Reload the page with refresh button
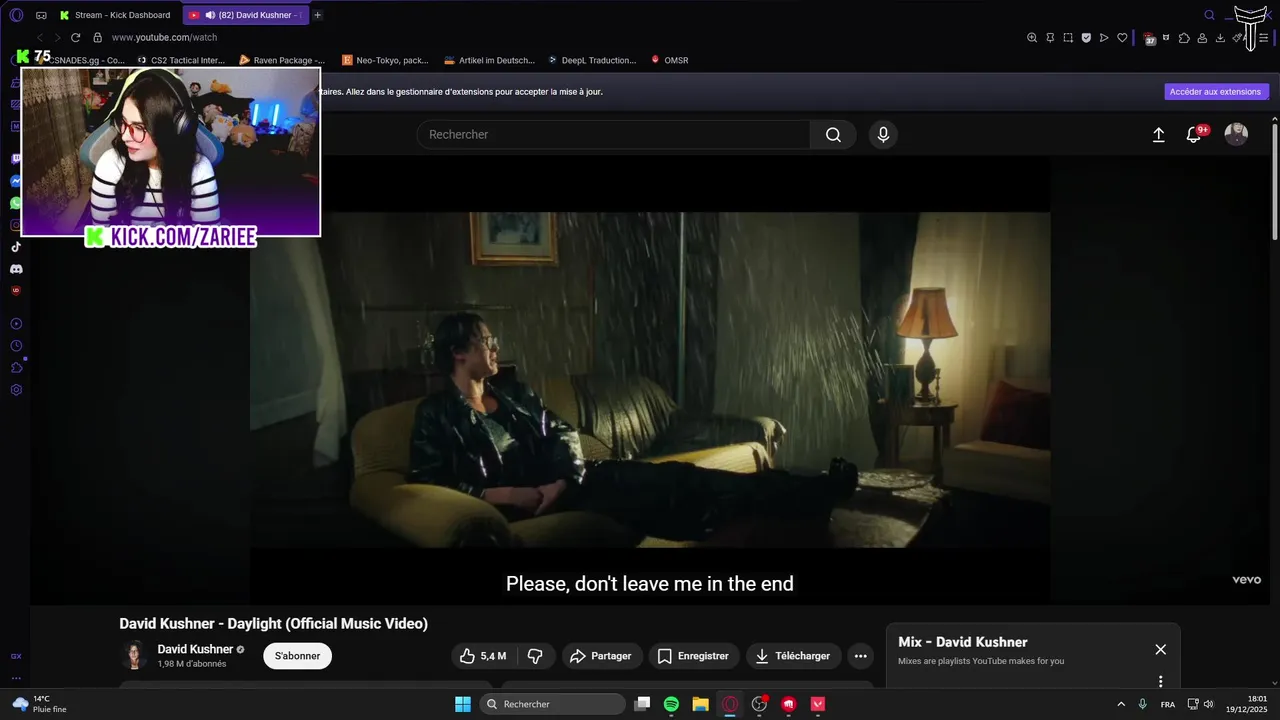The height and width of the screenshot is (720, 1280). pos(75,38)
